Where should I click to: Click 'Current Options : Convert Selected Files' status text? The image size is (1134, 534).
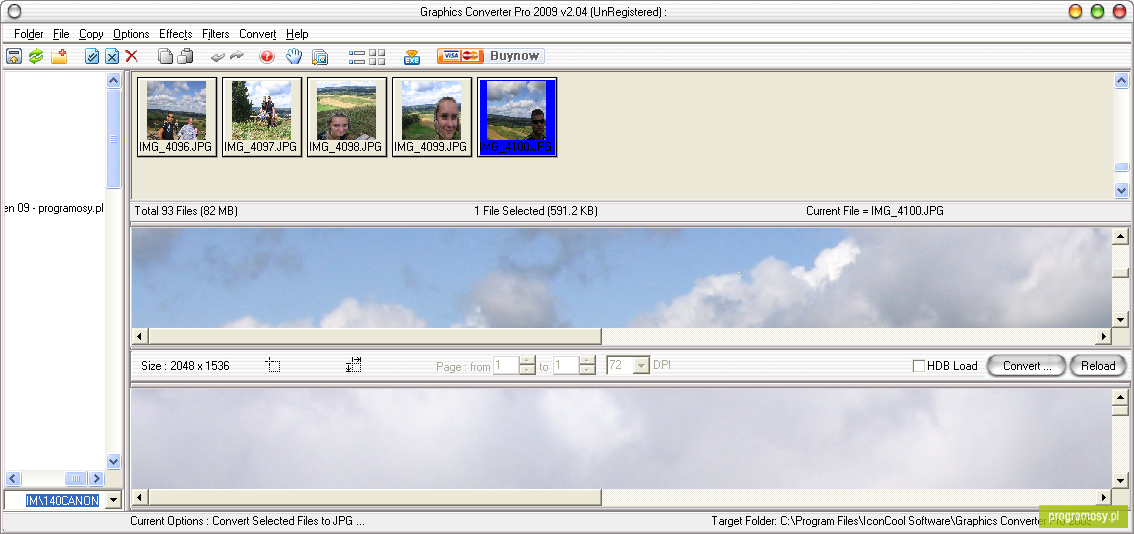point(247,521)
